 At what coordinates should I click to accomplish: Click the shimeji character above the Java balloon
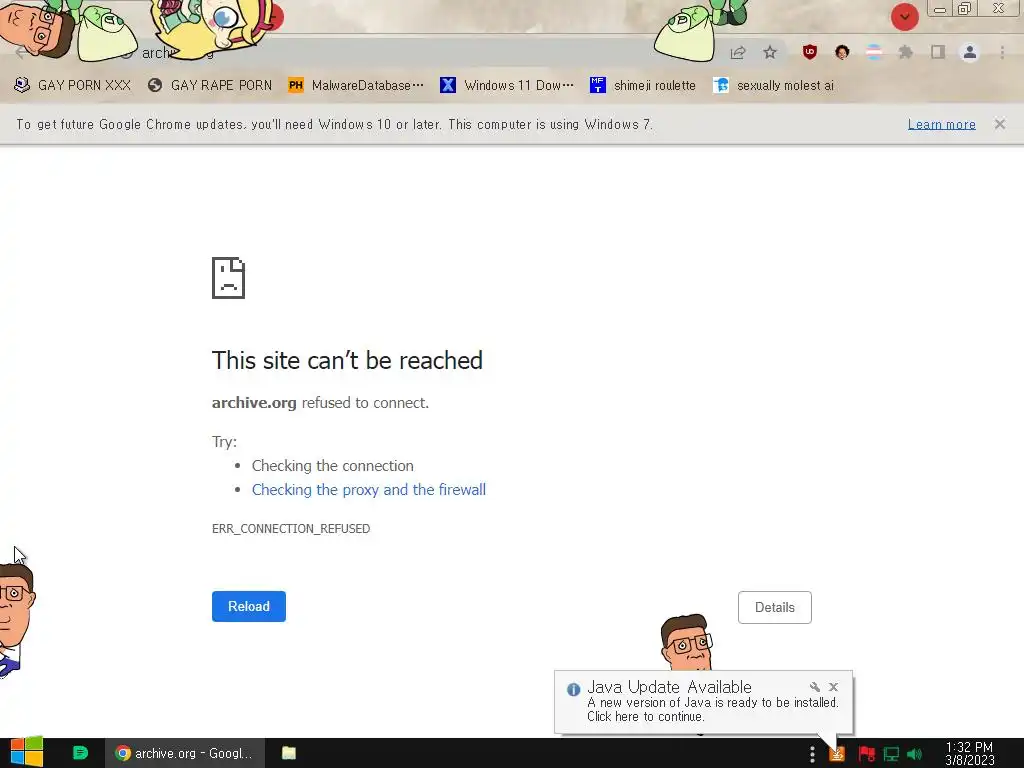coord(686,641)
